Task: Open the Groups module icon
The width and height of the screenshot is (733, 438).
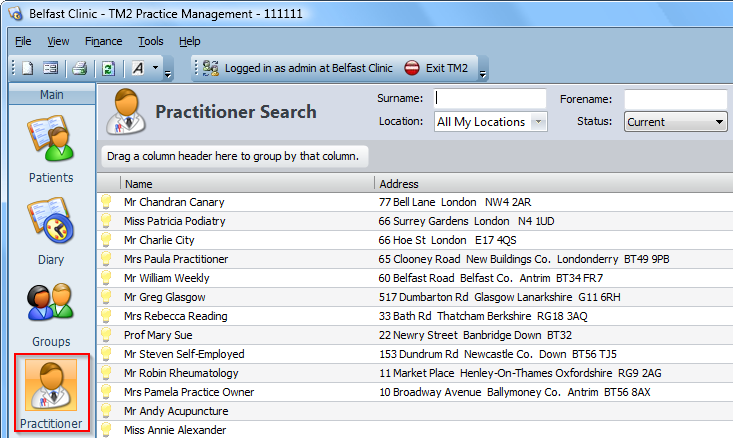Action: (51, 302)
